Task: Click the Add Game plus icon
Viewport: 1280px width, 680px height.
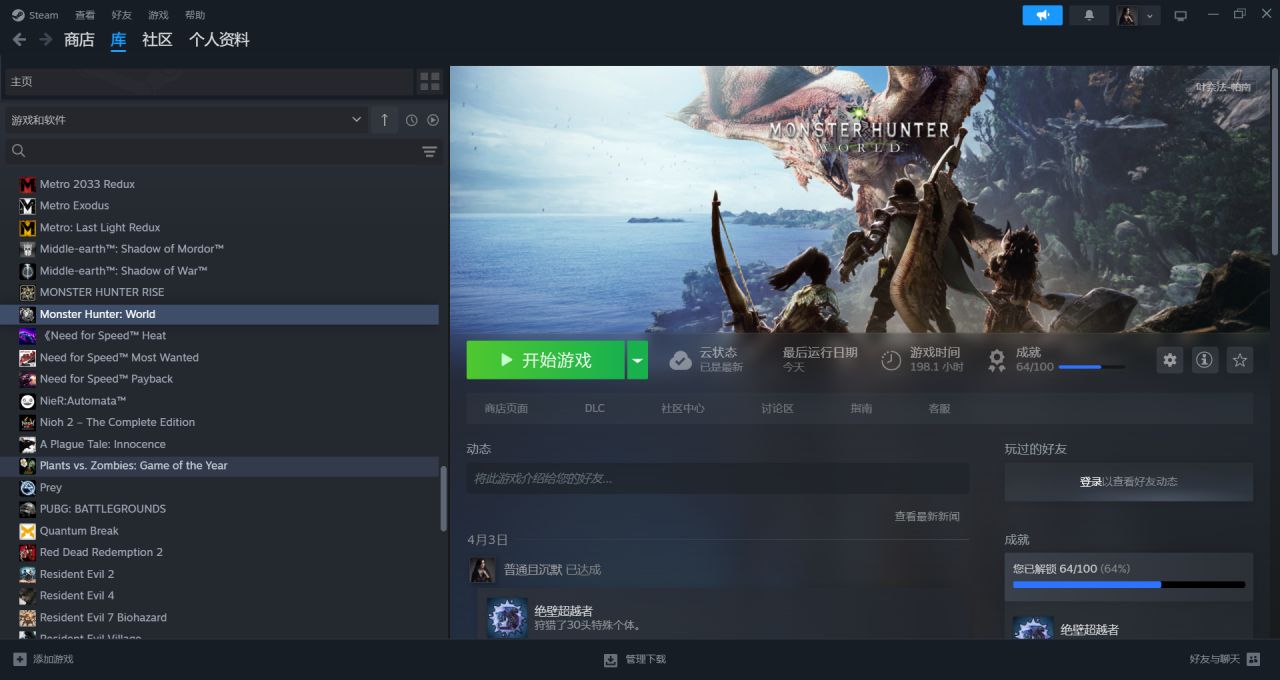Action: point(19,659)
